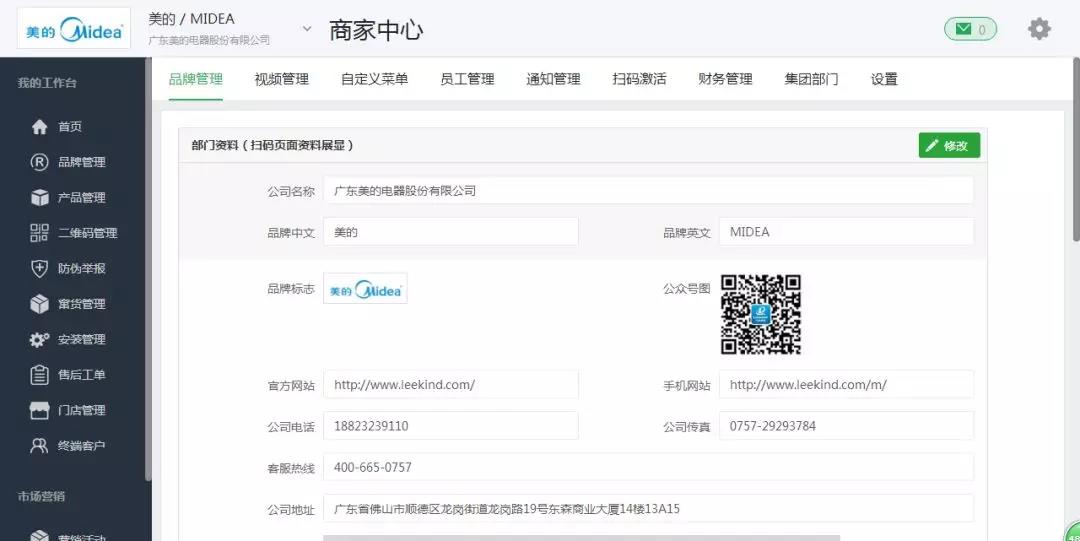
Task: Open the message inbox badge showing 0
Action: point(970,29)
